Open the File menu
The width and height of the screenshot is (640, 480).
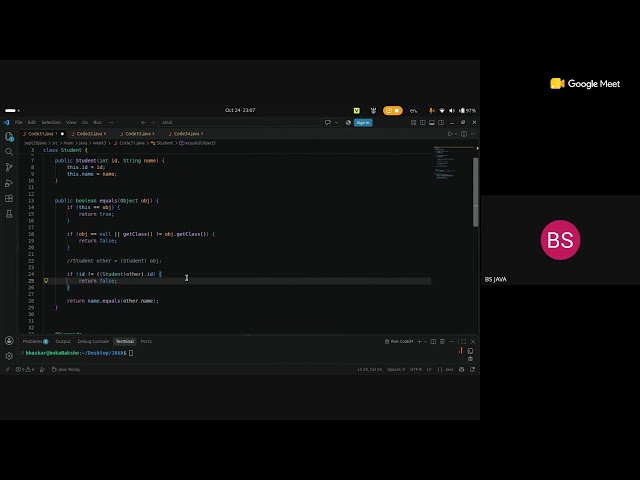[19, 122]
